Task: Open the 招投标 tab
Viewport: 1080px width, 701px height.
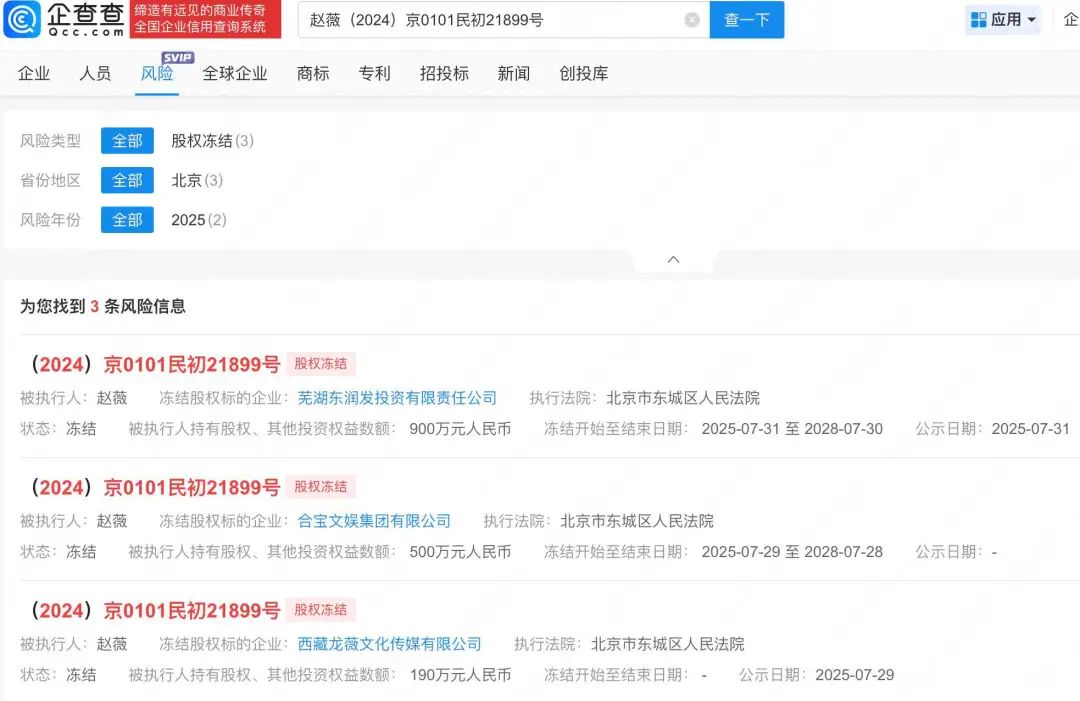Action: click(x=444, y=74)
